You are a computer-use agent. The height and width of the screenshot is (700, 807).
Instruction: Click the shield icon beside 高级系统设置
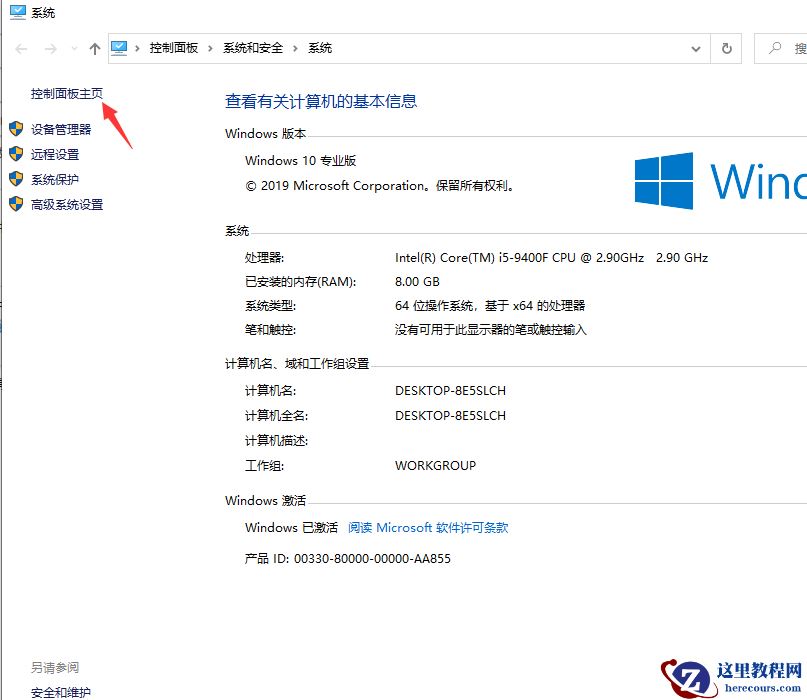[15, 204]
